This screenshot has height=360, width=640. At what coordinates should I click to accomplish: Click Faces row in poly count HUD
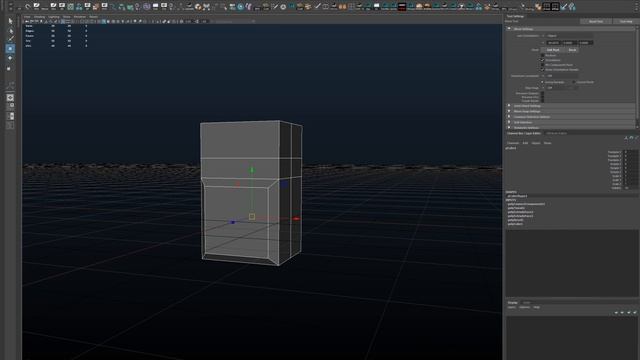[56, 36]
